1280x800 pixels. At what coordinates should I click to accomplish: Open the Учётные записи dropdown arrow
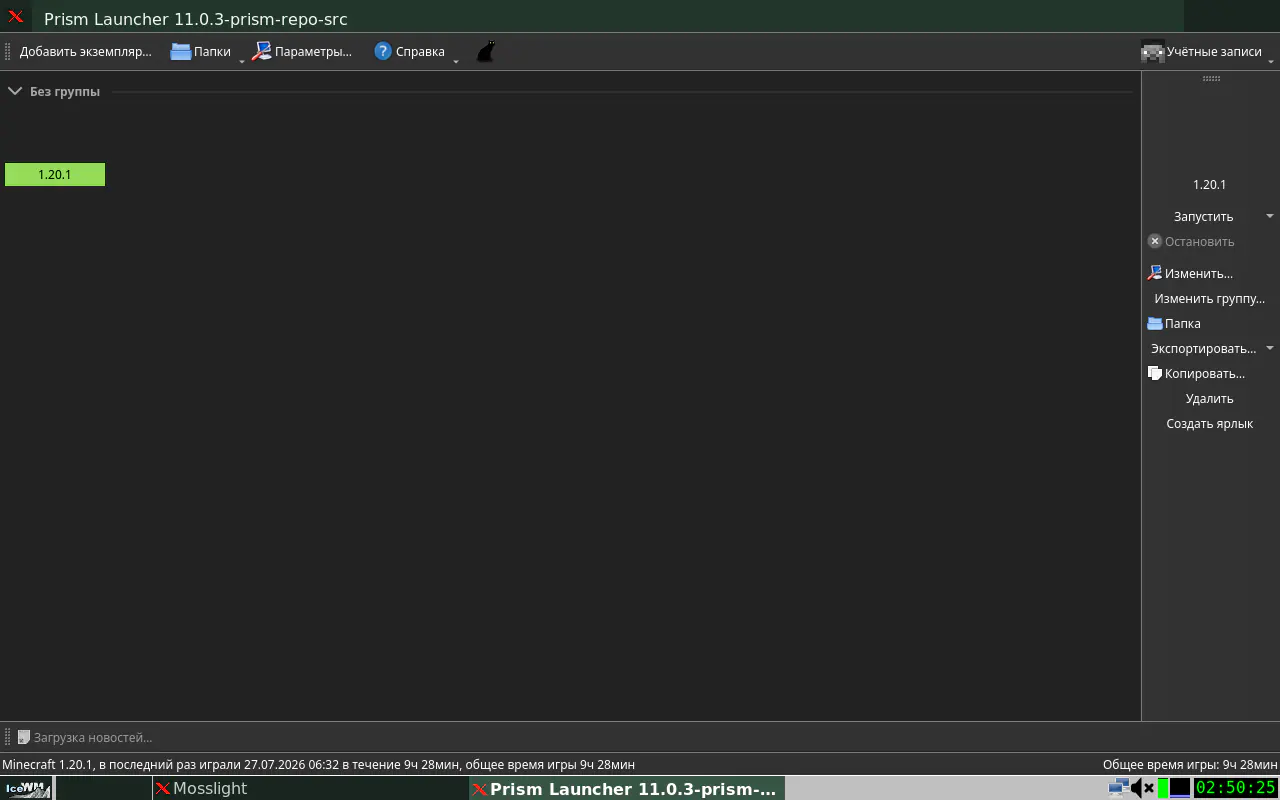(x=1271, y=61)
